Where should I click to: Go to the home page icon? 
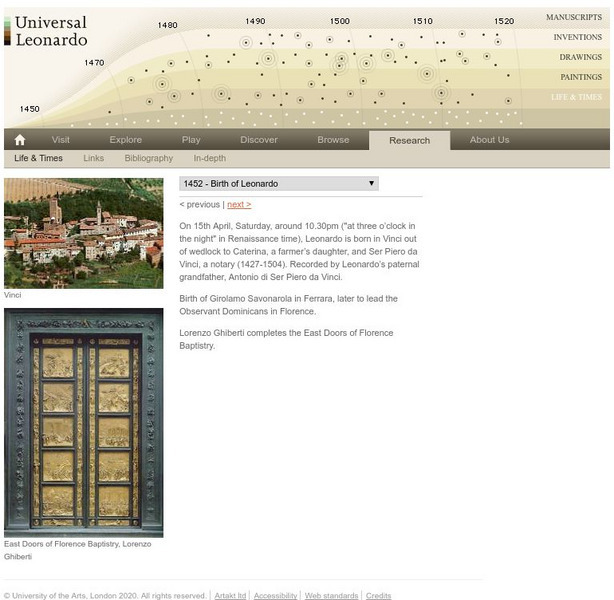click(x=20, y=140)
